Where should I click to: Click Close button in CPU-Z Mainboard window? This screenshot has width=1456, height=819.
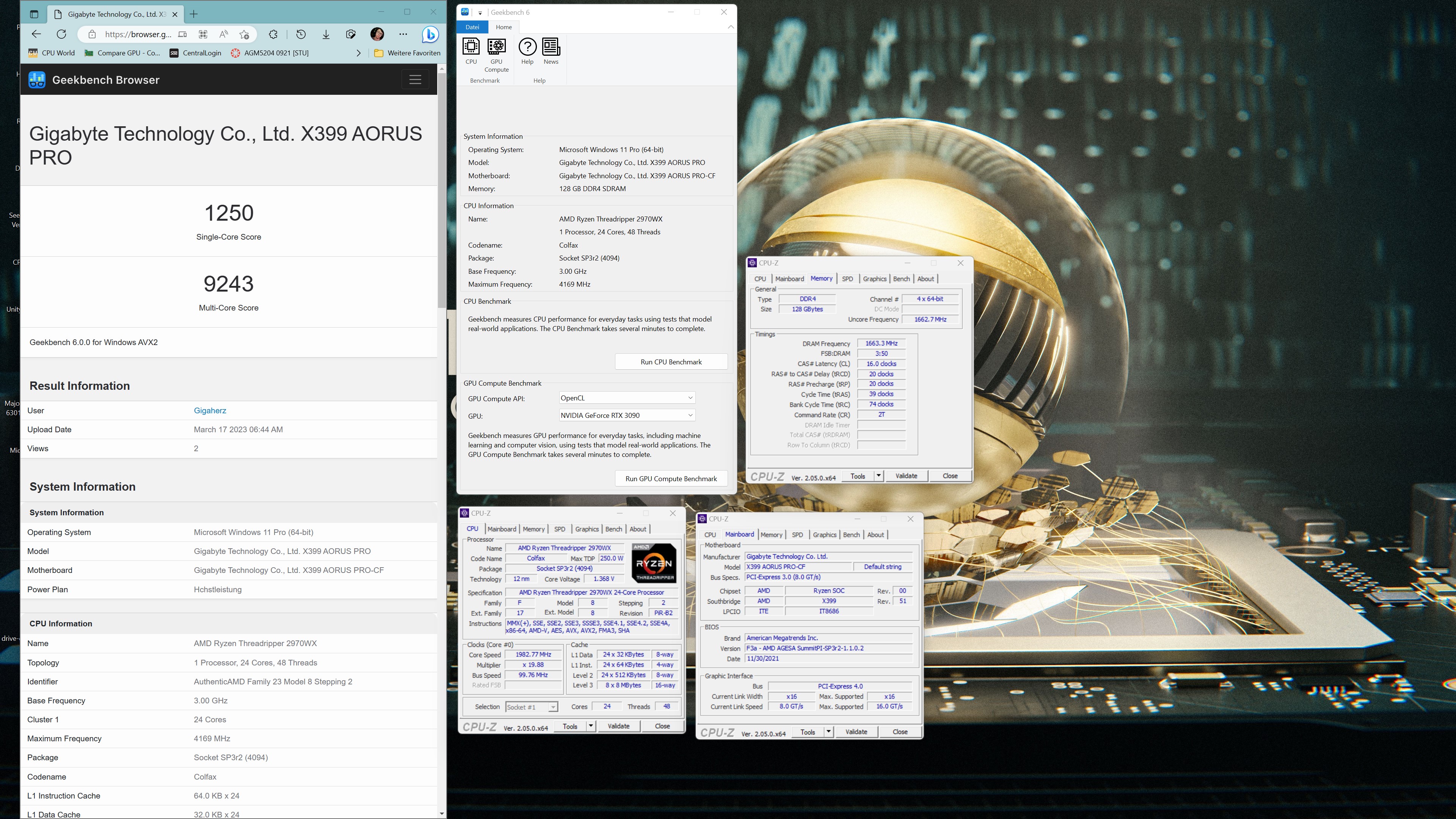[900, 731]
